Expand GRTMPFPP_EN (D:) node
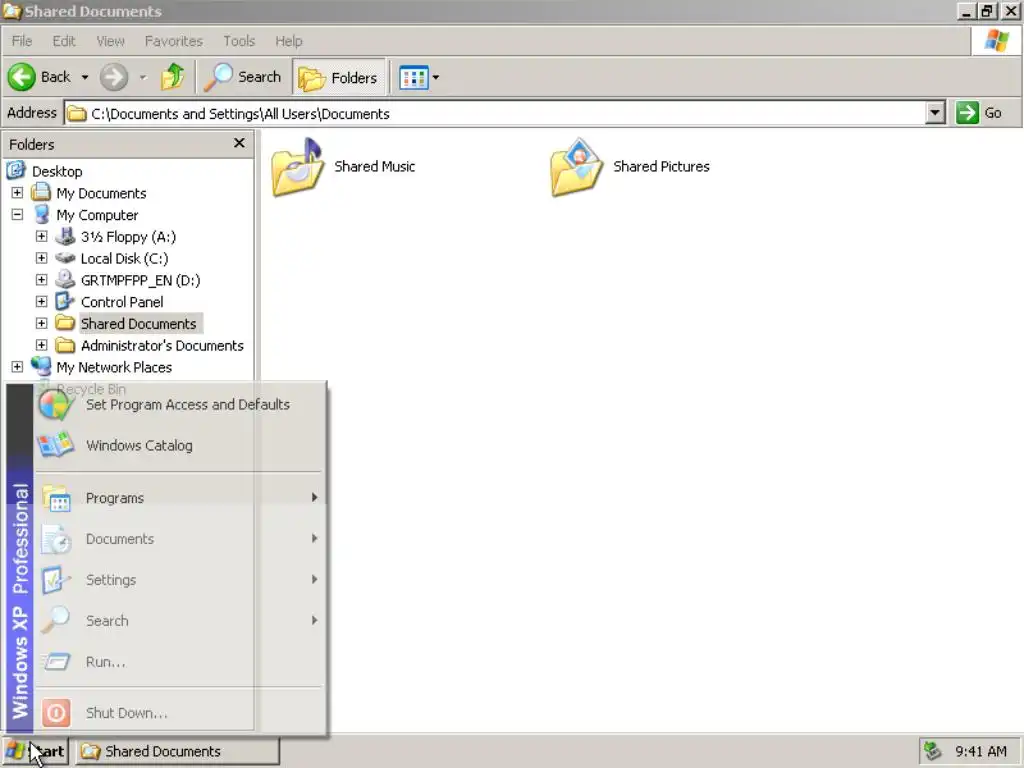Image resolution: width=1024 pixels, height=768 pixels. coord(41,280)
